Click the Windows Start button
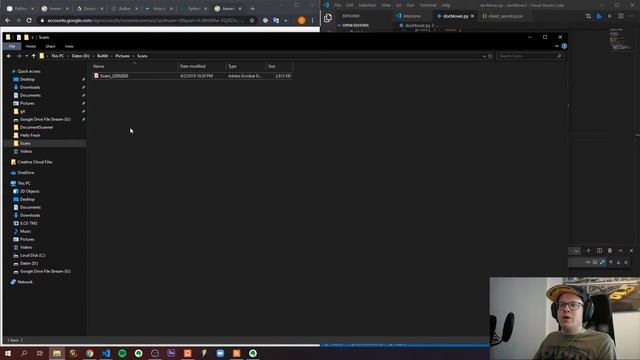Screen dimensions: 640x360 click(8, 353)
